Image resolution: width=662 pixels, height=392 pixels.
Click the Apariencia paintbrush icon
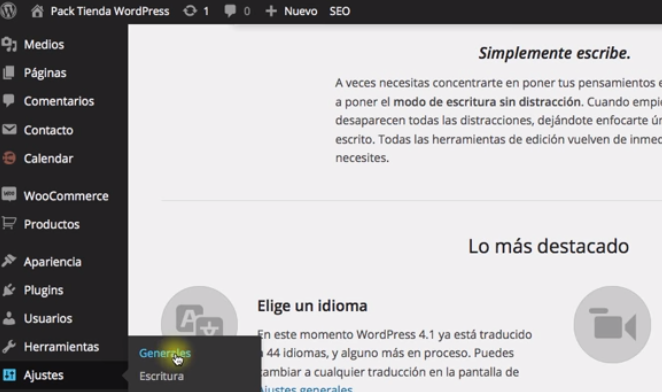pos(9,261)
